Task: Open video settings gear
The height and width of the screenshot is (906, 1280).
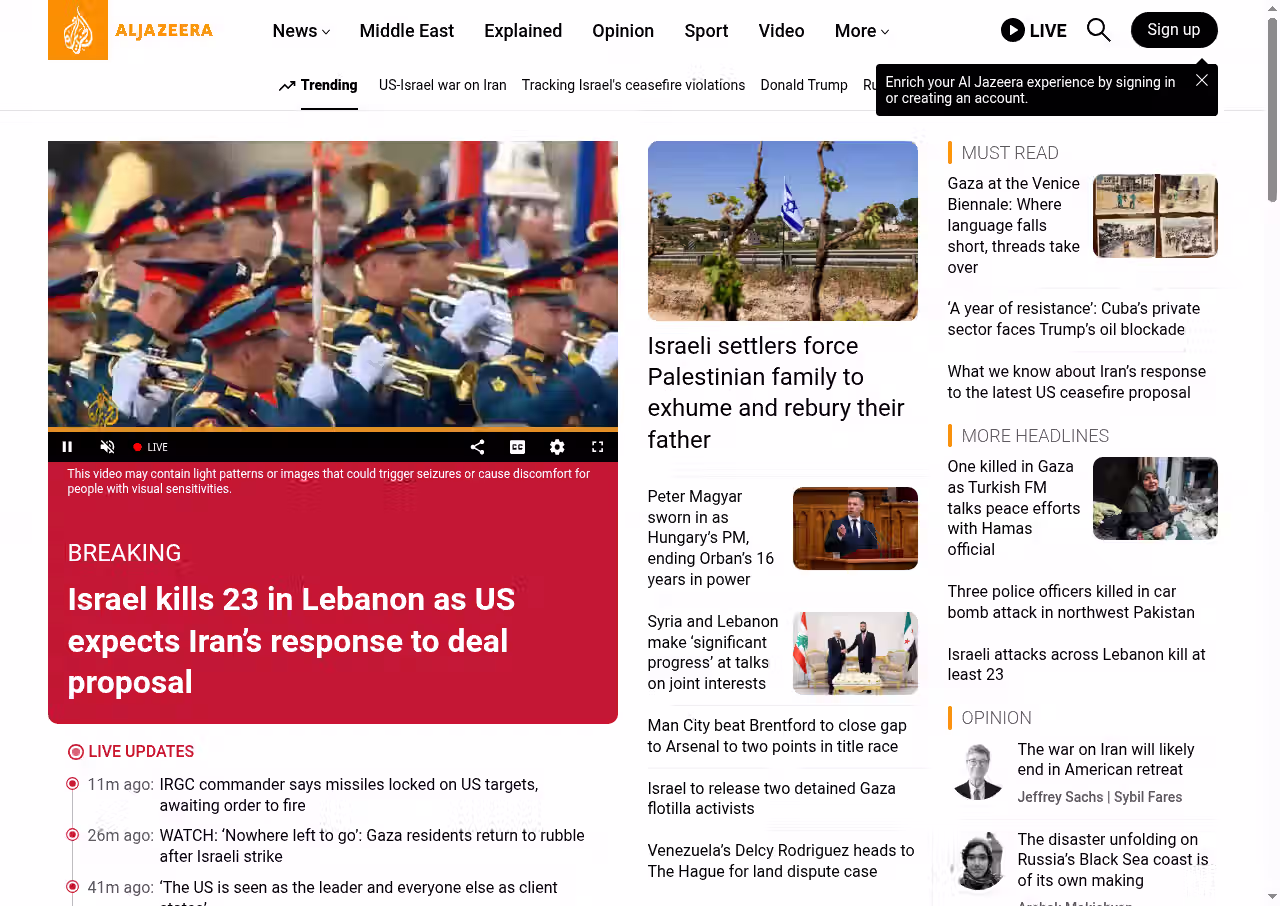Action: pos(557,447)
